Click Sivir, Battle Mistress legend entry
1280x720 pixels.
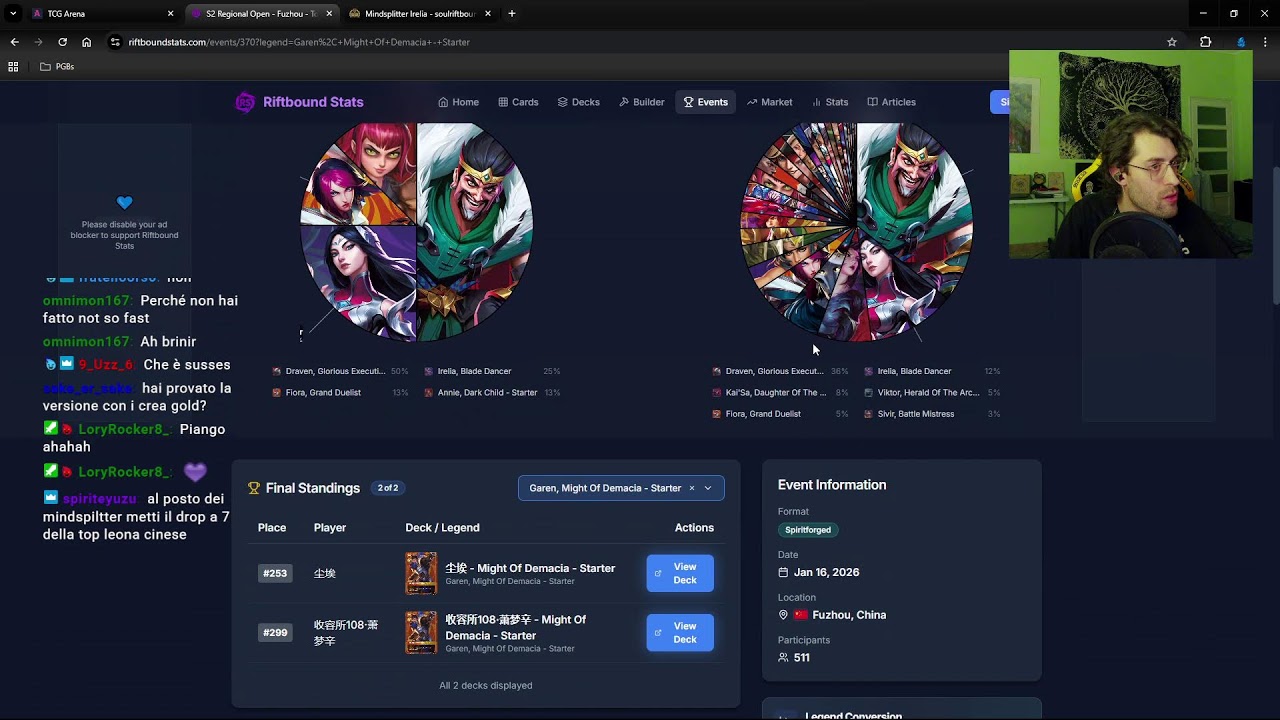click(x=932, y=414)
